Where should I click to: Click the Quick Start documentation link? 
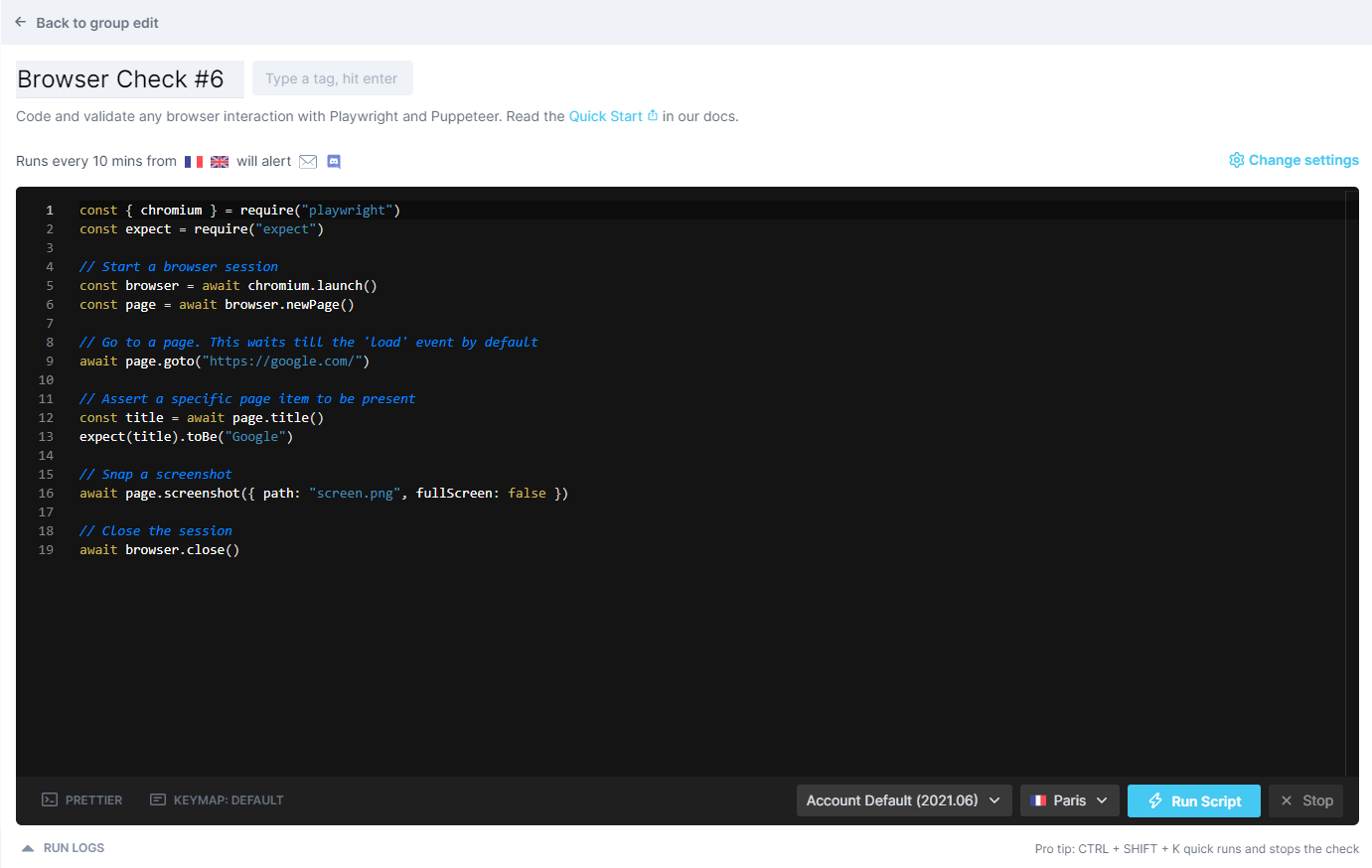[x=604, y=115]
